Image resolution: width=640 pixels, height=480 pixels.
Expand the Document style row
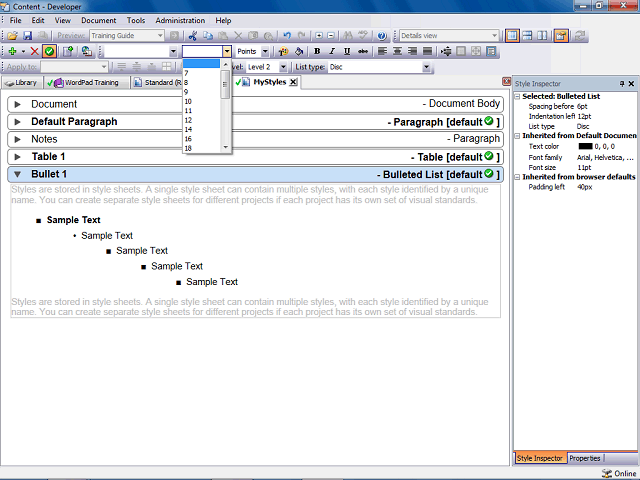[18, 104]
